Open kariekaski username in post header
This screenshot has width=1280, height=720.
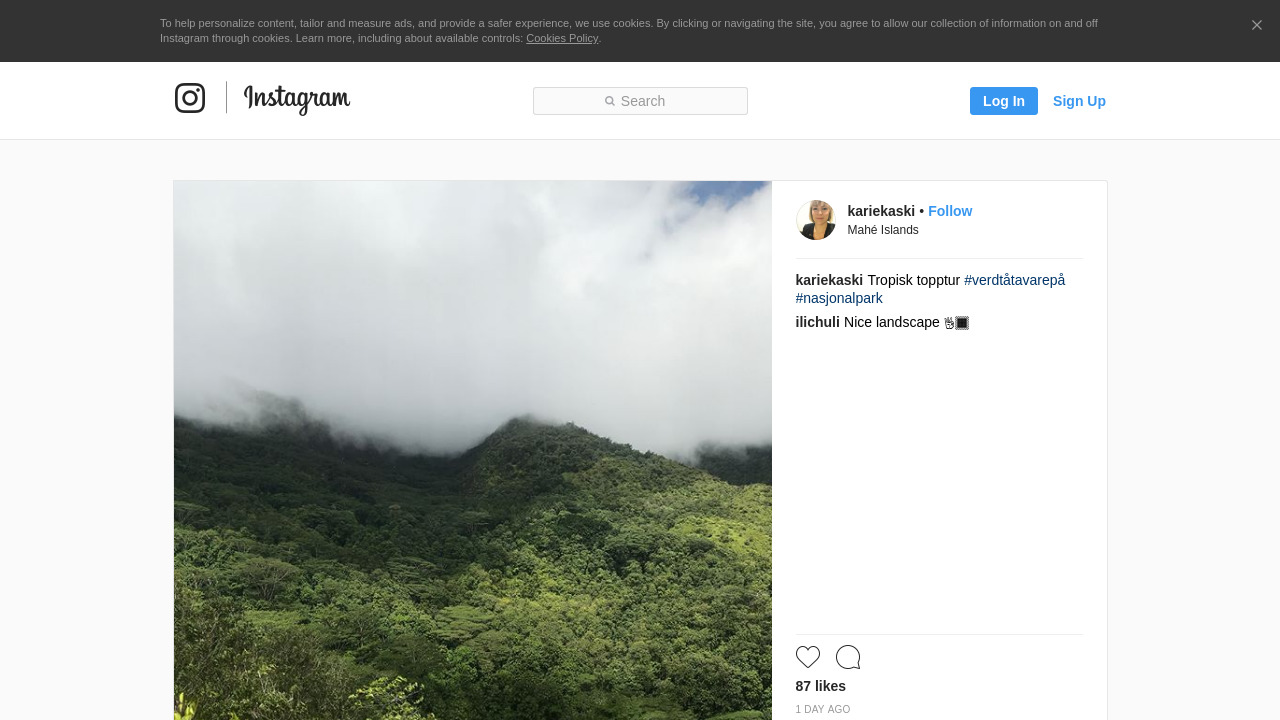click(x=881, y=211)
